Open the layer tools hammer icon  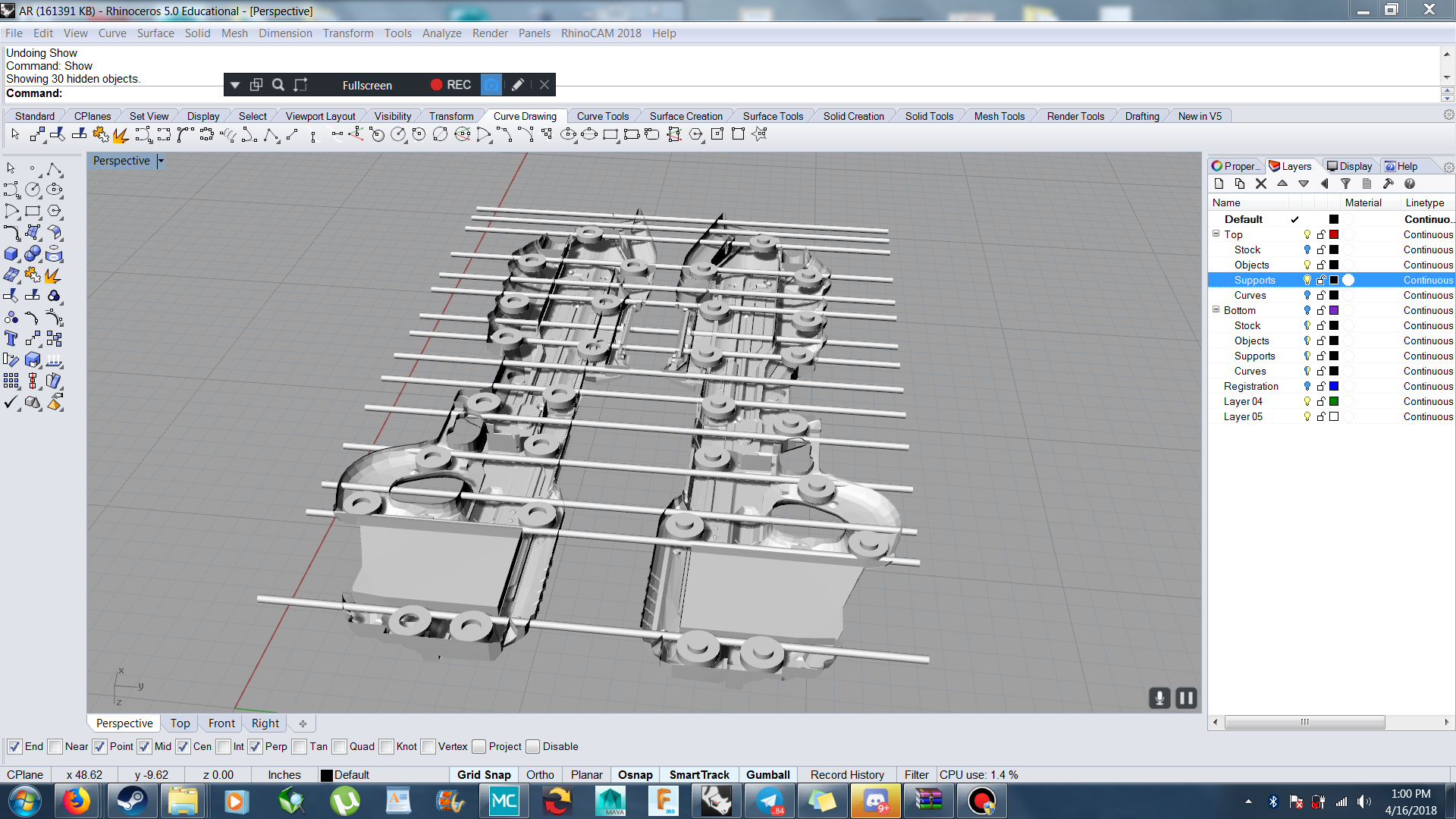click(x=1388, y=184)
